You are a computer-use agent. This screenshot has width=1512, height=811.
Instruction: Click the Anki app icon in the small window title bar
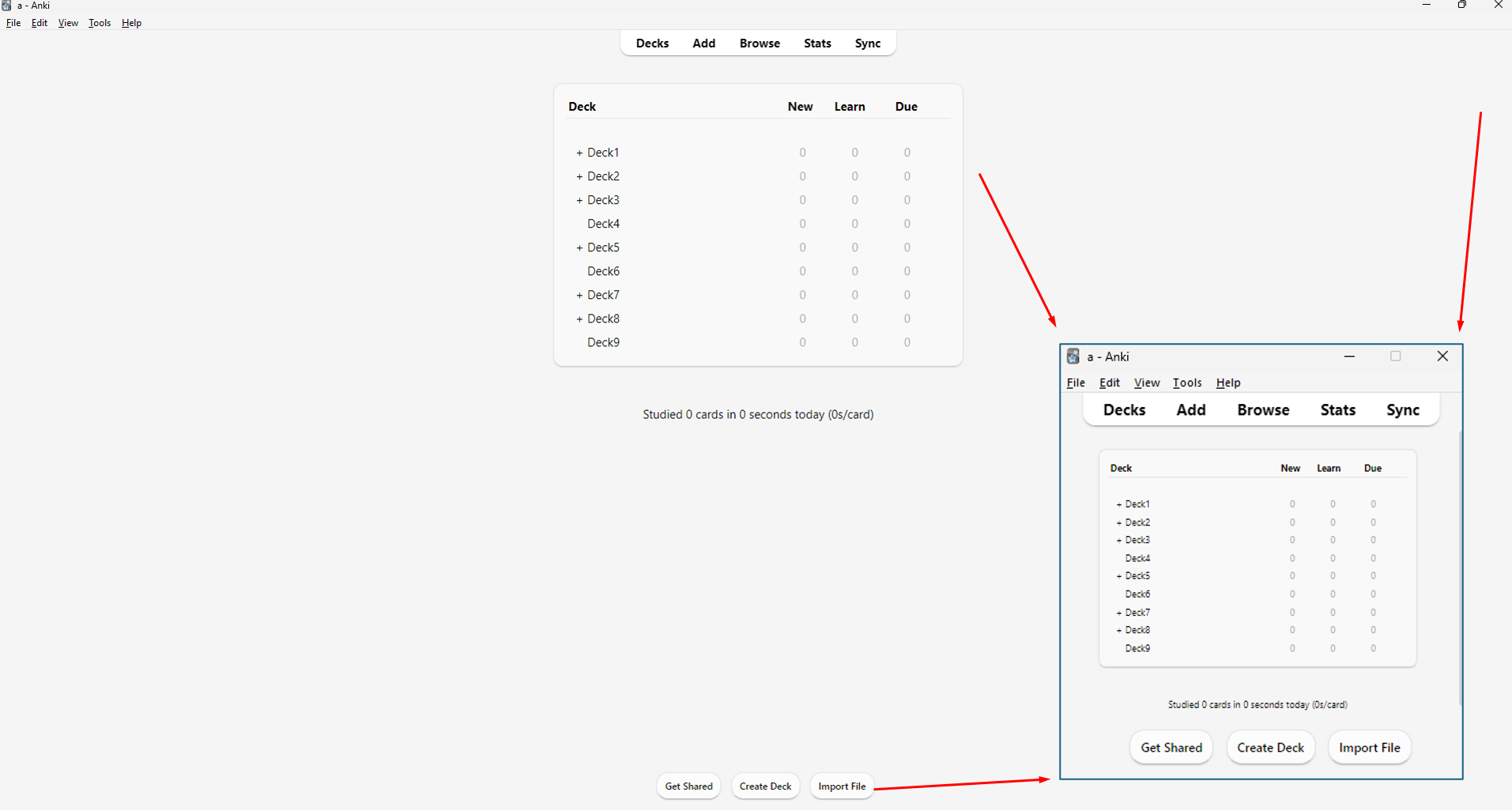[x=1073, y=356]
